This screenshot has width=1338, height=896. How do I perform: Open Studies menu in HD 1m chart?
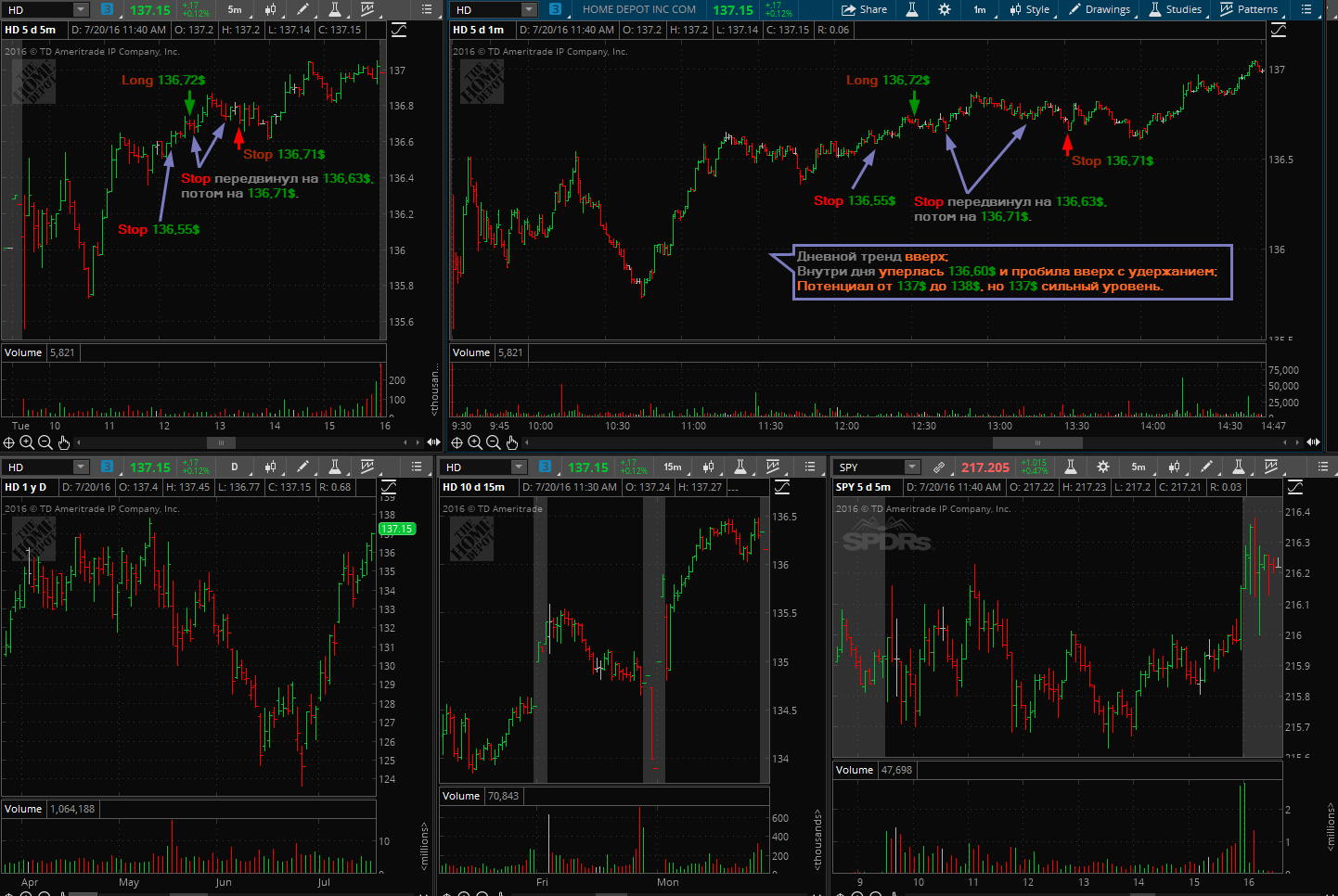[x=1176, y=9]
